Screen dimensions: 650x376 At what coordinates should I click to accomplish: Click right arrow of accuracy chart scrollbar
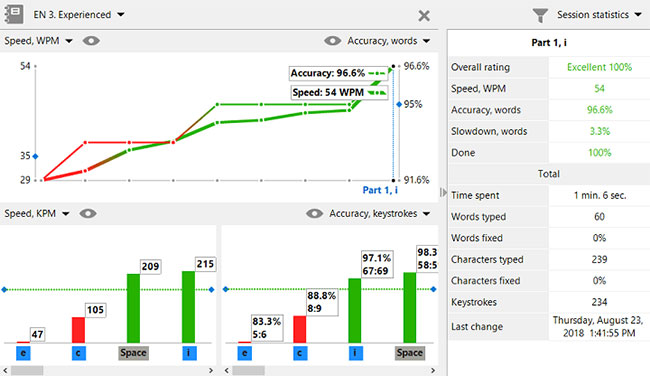coord(433,370)
